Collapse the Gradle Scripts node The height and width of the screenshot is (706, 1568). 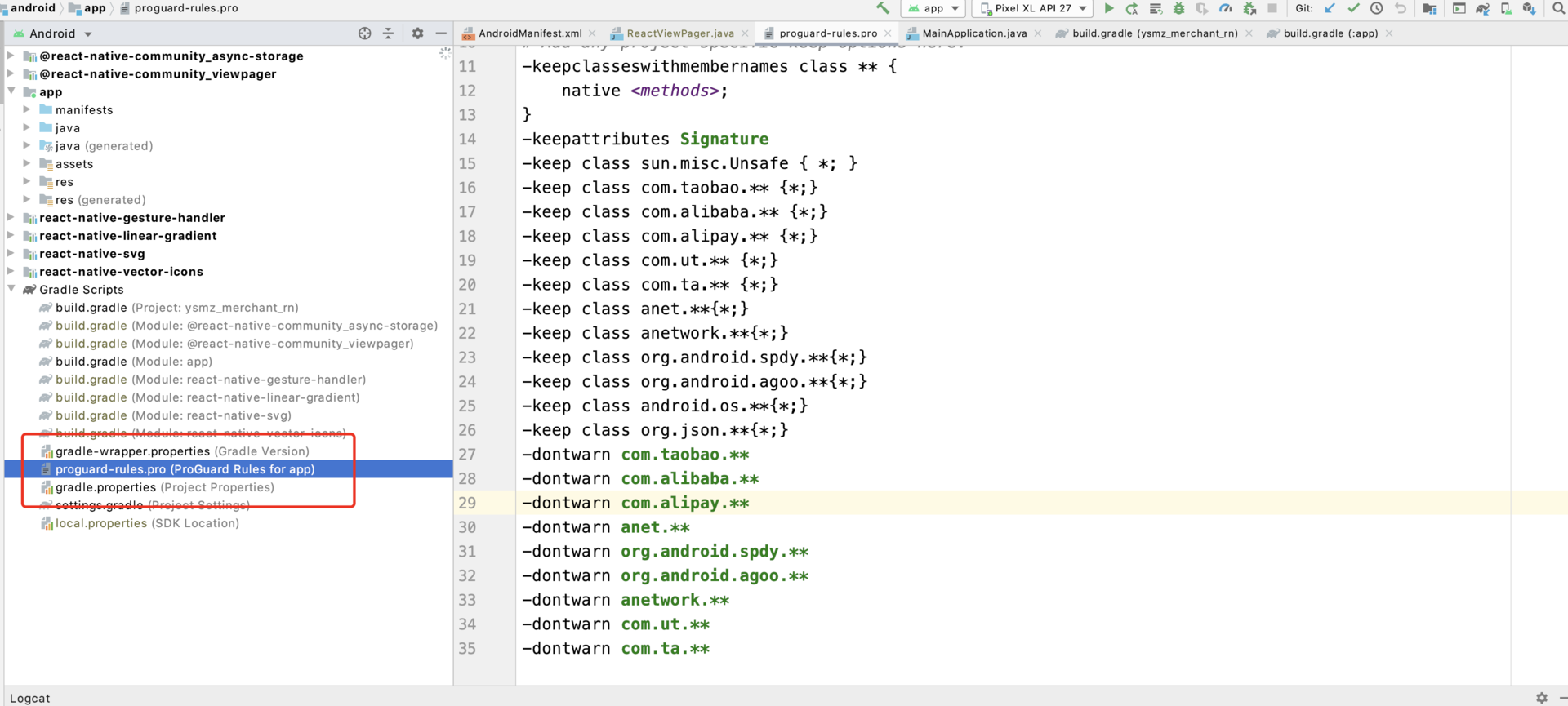click(x=11, y=289)
